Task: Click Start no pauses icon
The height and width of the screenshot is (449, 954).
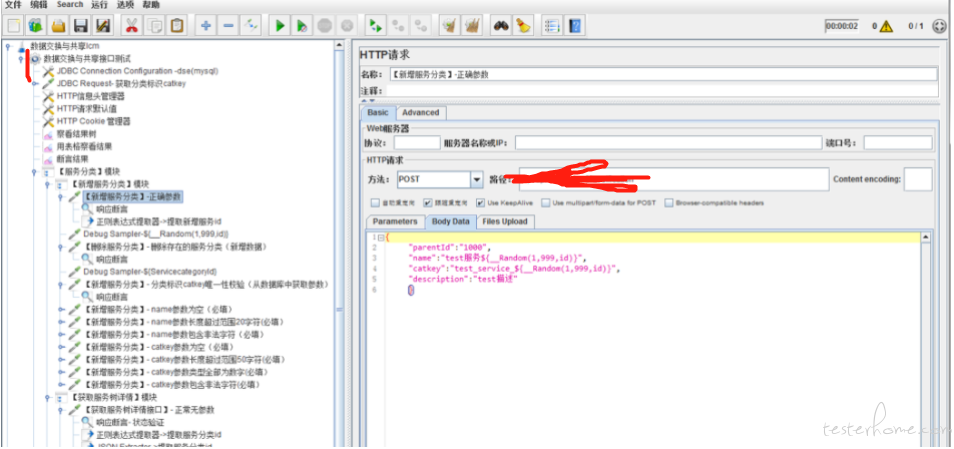Action: pyautogui.click(x=302, y=26)
